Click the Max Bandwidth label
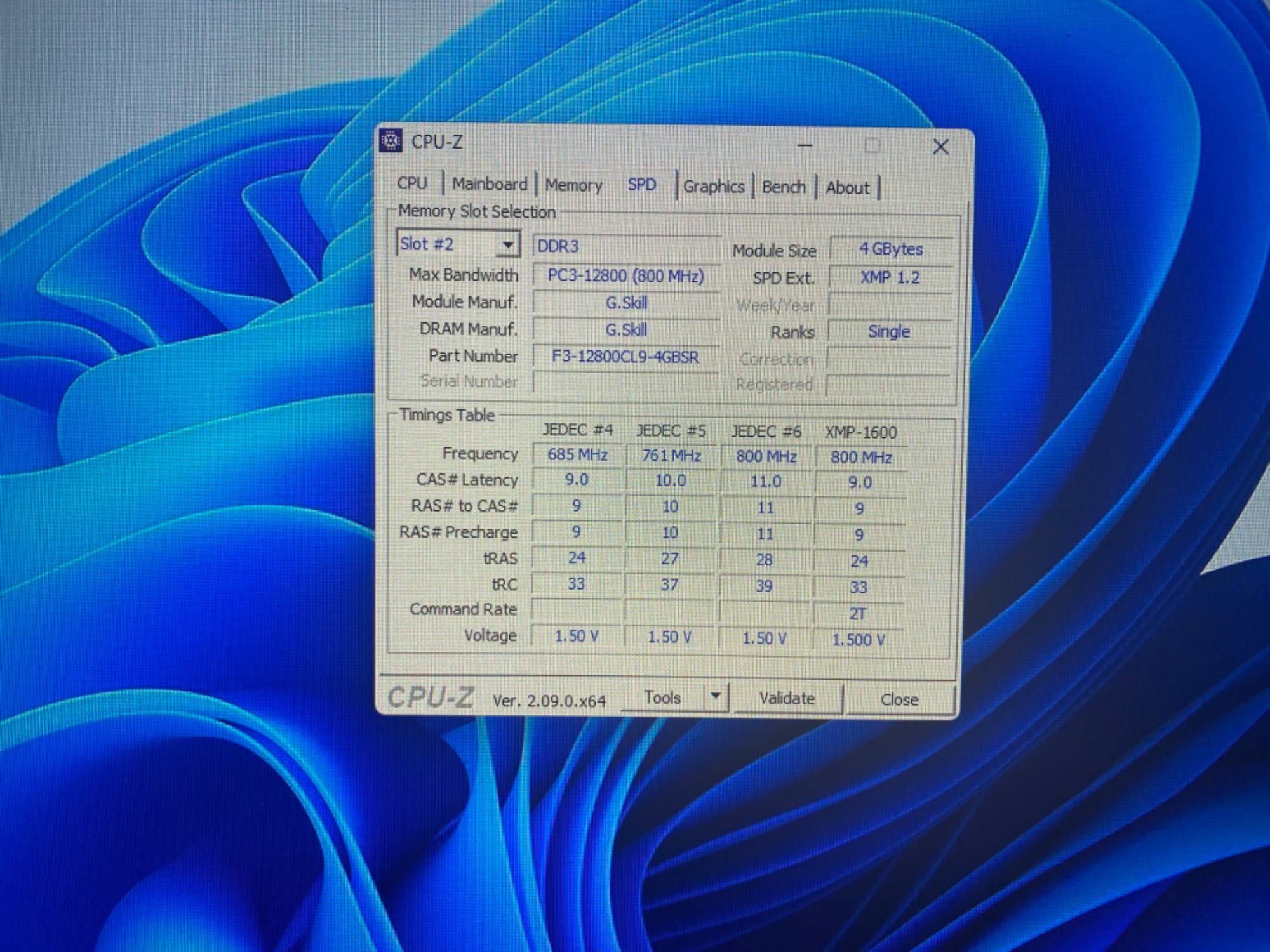1270x952 pixels. click(x=464, y=275)
